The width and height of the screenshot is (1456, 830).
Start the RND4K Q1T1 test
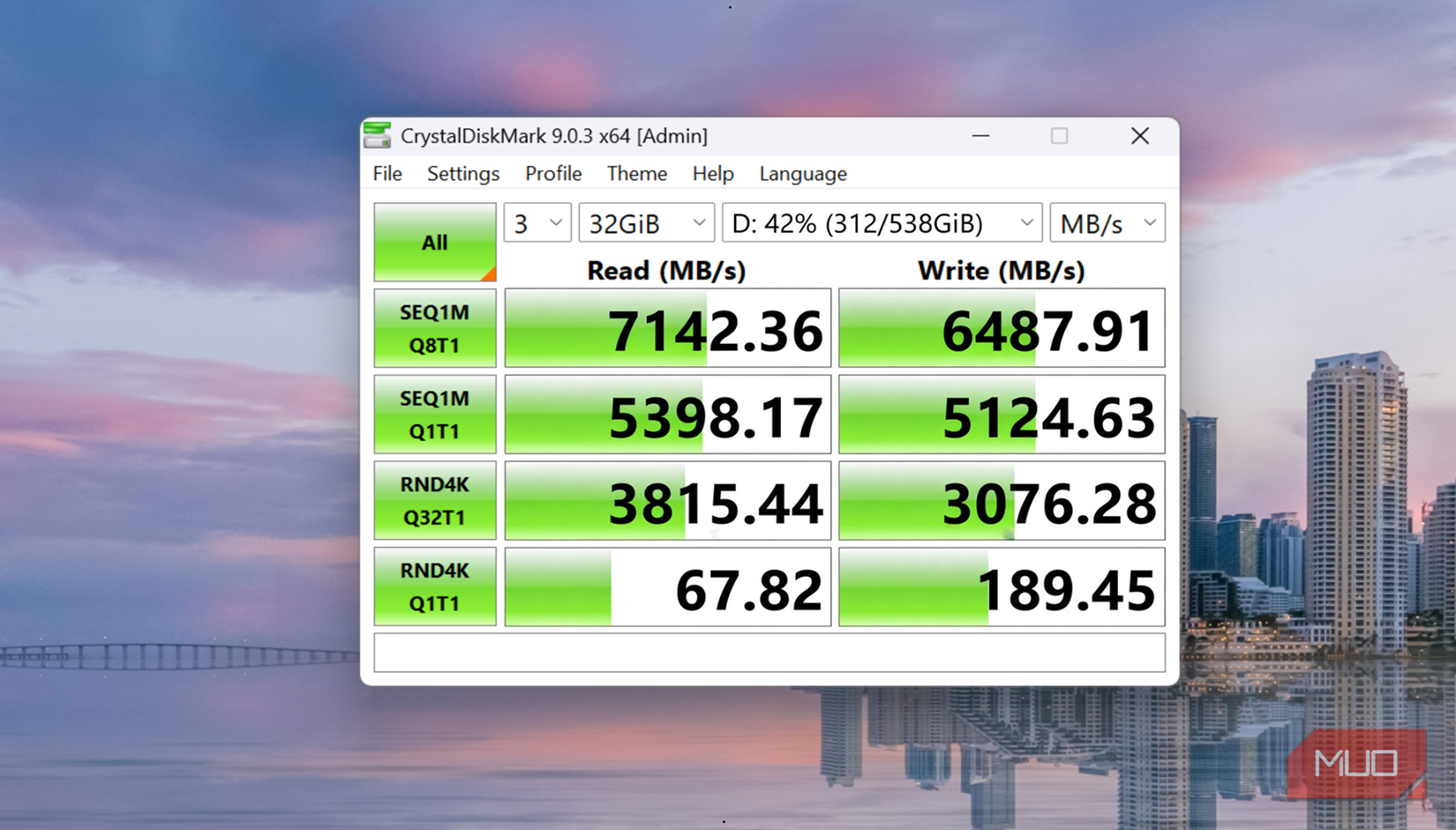(434, 587)
